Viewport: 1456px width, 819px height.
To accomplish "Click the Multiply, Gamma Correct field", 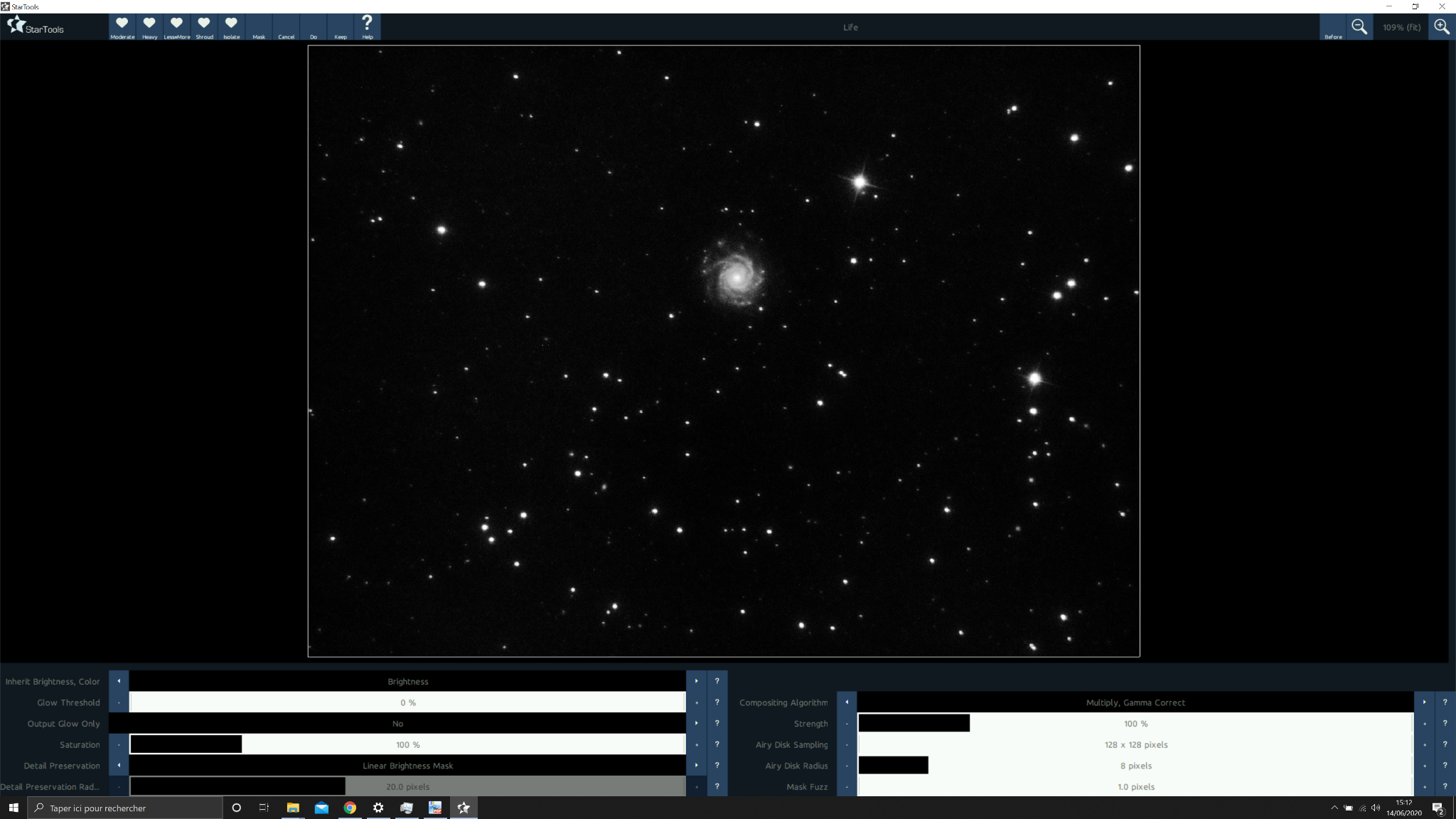I will coord(1135,702).
